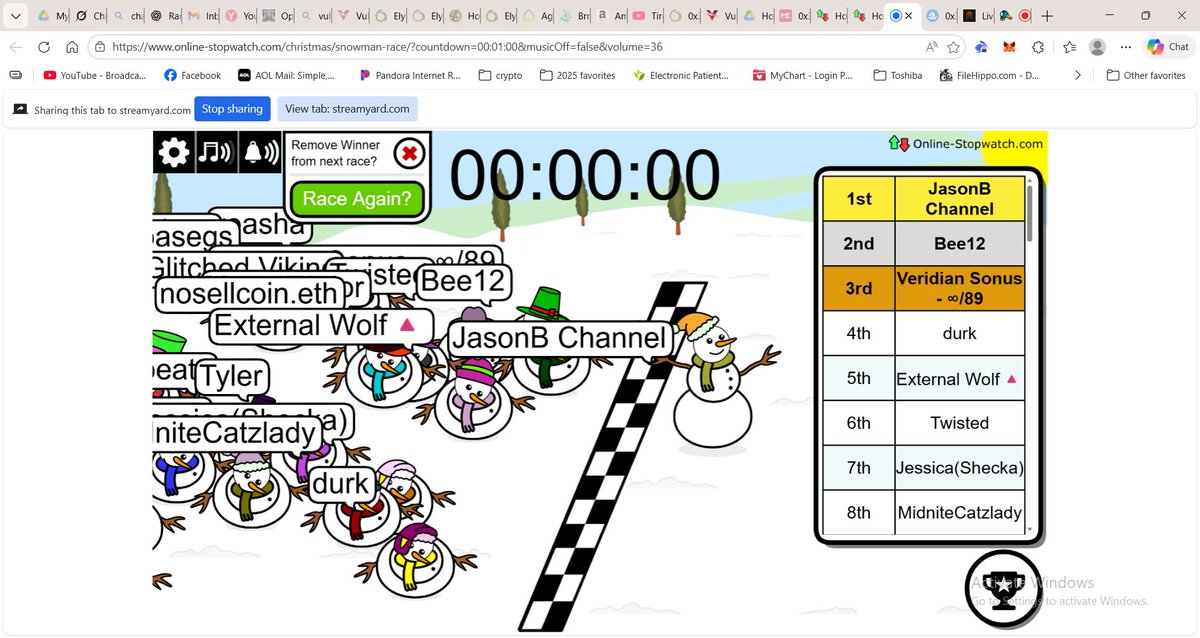Viewport: 1200px width, 638px height.
Task: Open the Extensions puzzle menu
Action: (1038, 47)
